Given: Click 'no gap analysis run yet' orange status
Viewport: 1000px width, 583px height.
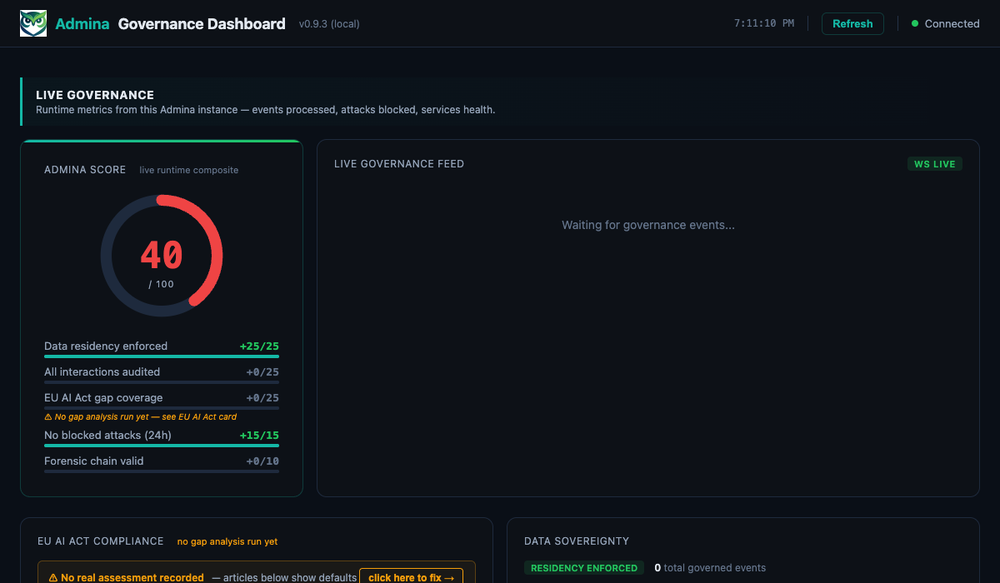Looking at the screenshot, I should click(x=227, y=542).
